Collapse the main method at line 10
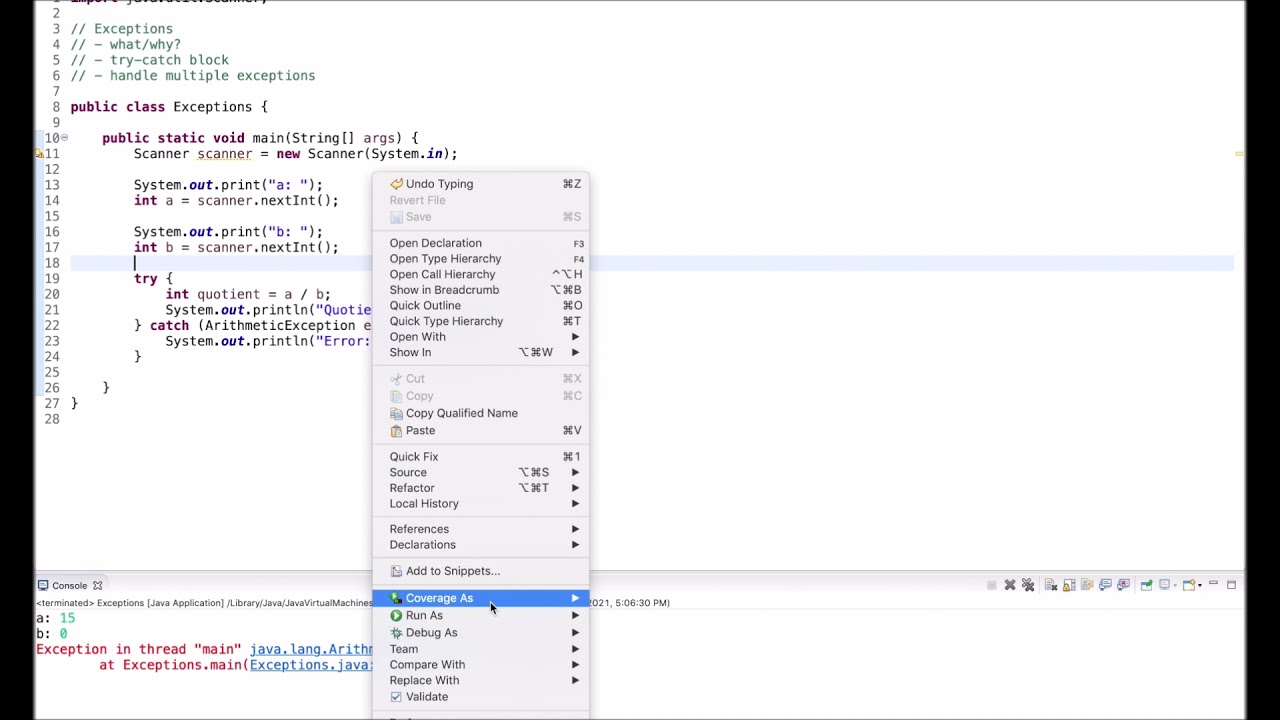 (64, 138)
